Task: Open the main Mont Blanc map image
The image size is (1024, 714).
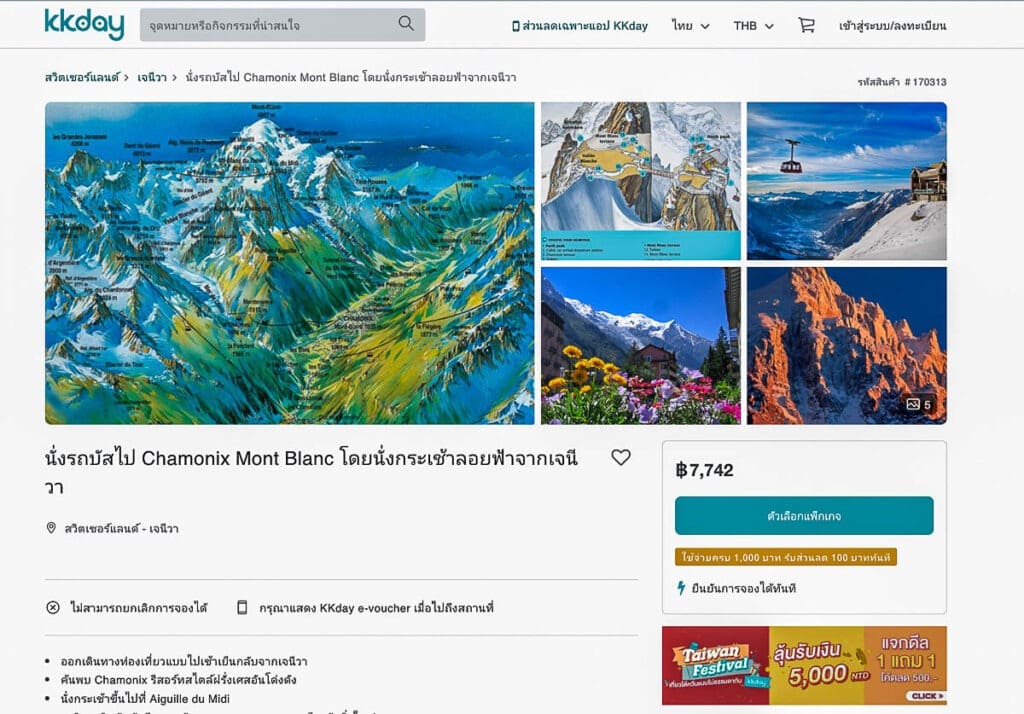Action: [x=289, y=263]
